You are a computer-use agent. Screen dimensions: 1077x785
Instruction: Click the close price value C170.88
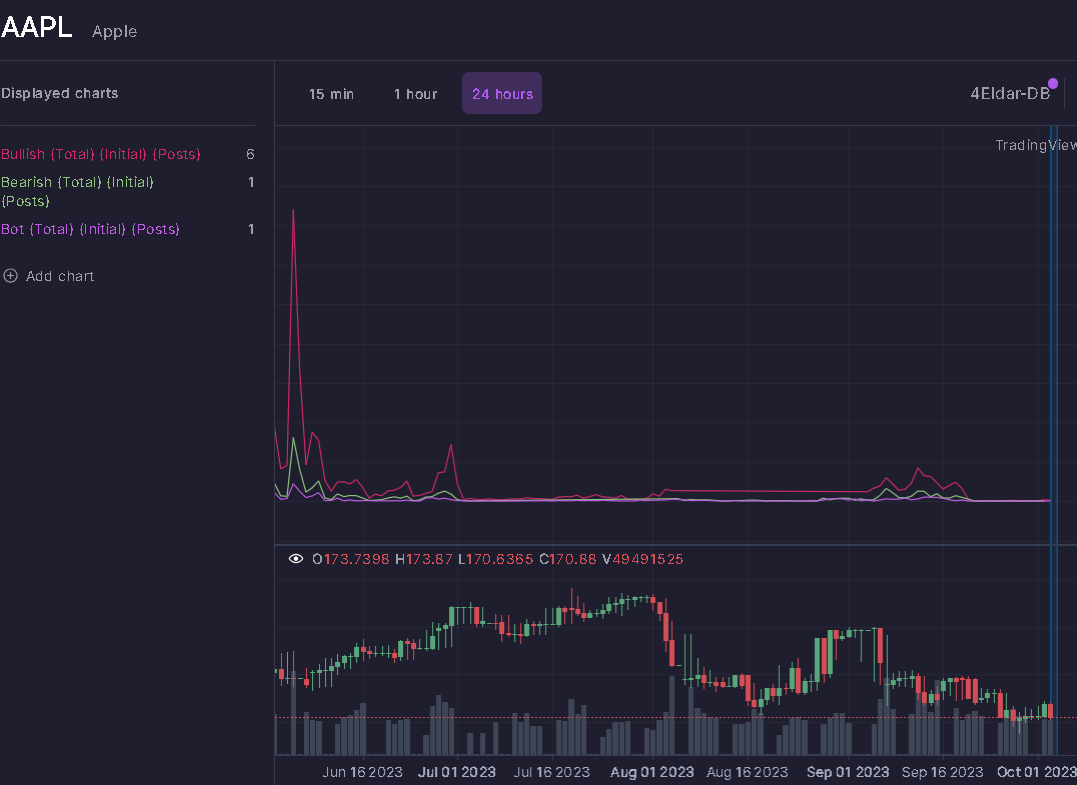pos(568,559)
